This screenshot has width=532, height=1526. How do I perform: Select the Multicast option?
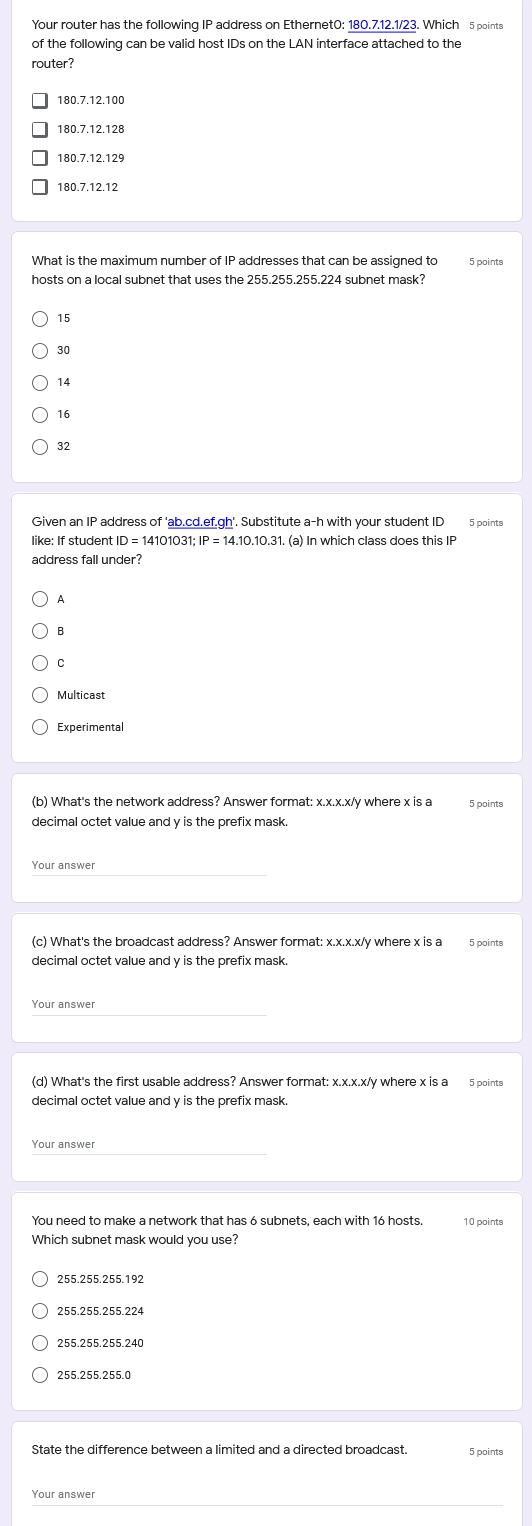(40, 695)
